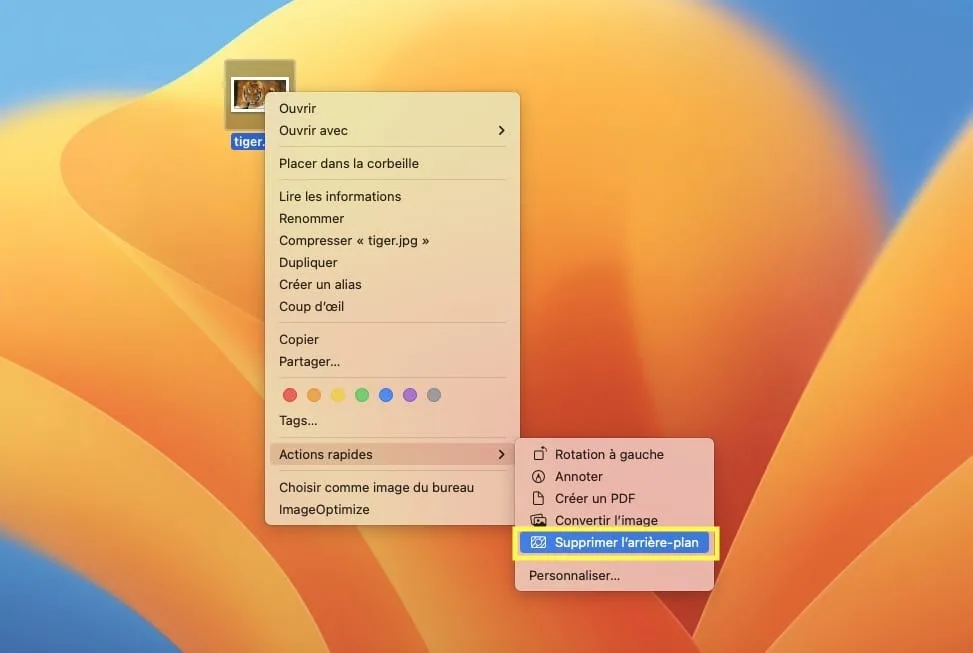The height and width of the screenshot is (653, 973).
Task: Expand the Actions rapides submenu
Action: pos(390,454)
